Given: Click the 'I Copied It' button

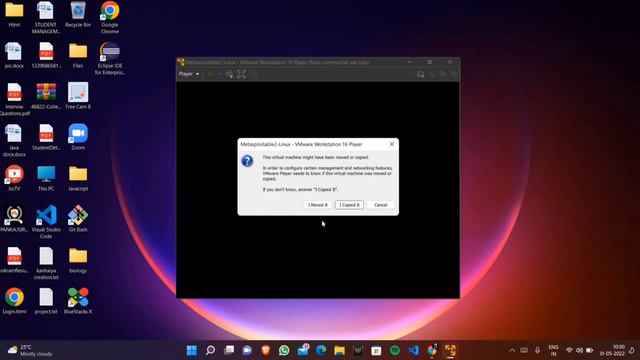Looking at the screenshot, I should coord(349,205).
